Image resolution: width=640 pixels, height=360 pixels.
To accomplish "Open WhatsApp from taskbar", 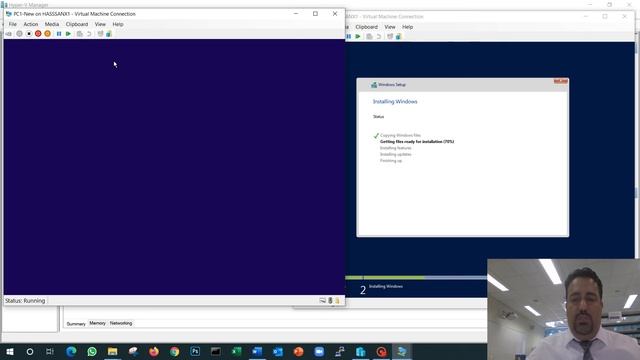I will 92,351.
